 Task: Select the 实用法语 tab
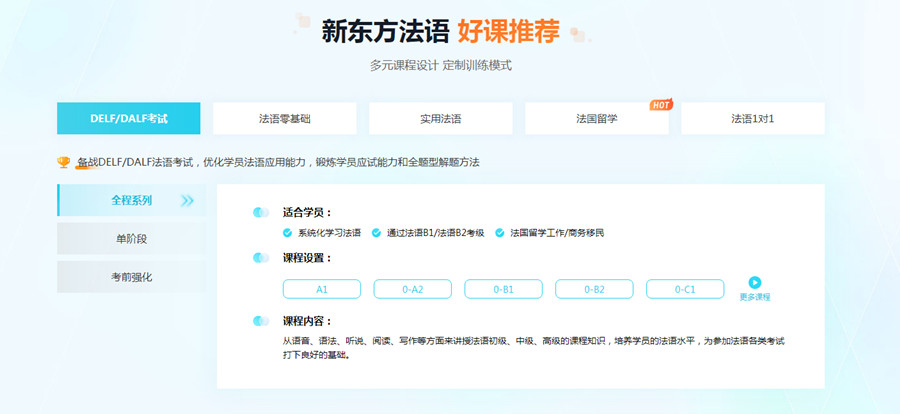click(x=440, y=118)
